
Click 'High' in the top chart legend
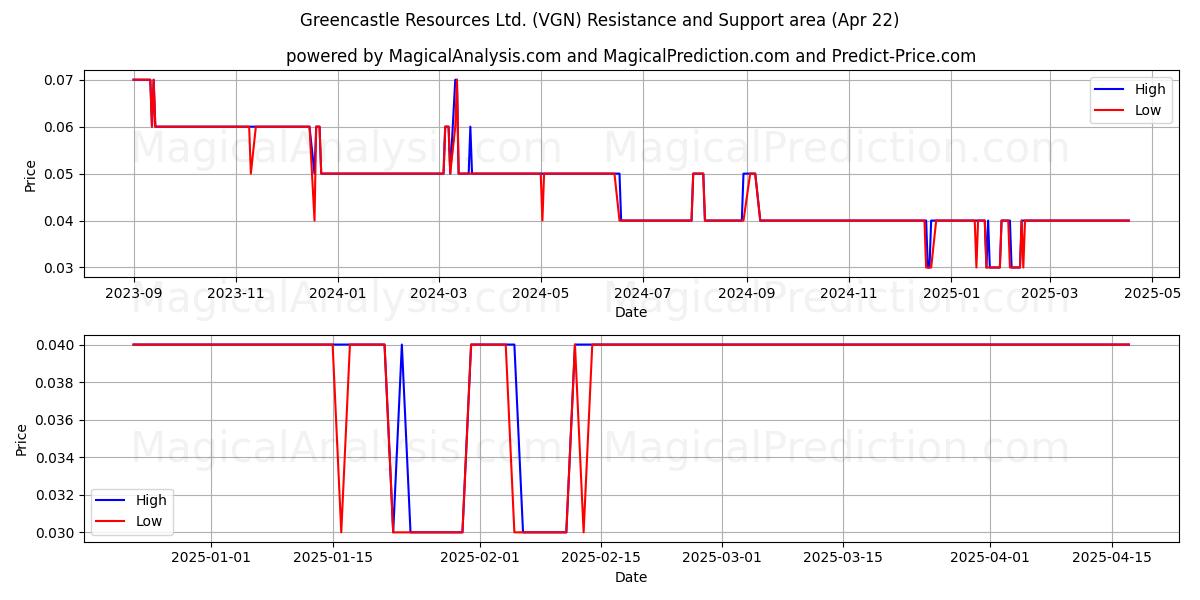click(1150, 89)
